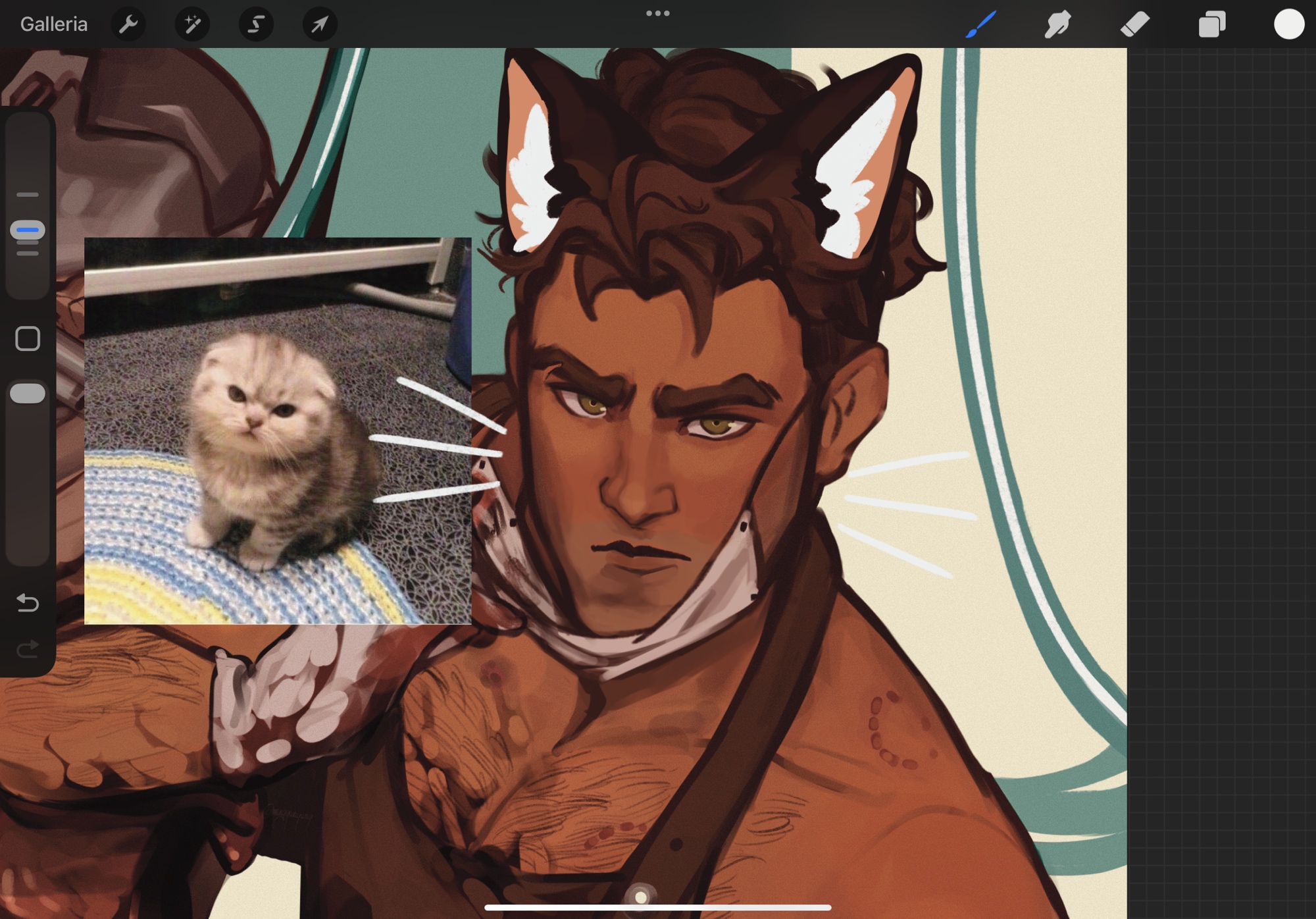Tap the three-dot multitasking menu
Screen dimensions: 1316x919
tap(657, 13)
